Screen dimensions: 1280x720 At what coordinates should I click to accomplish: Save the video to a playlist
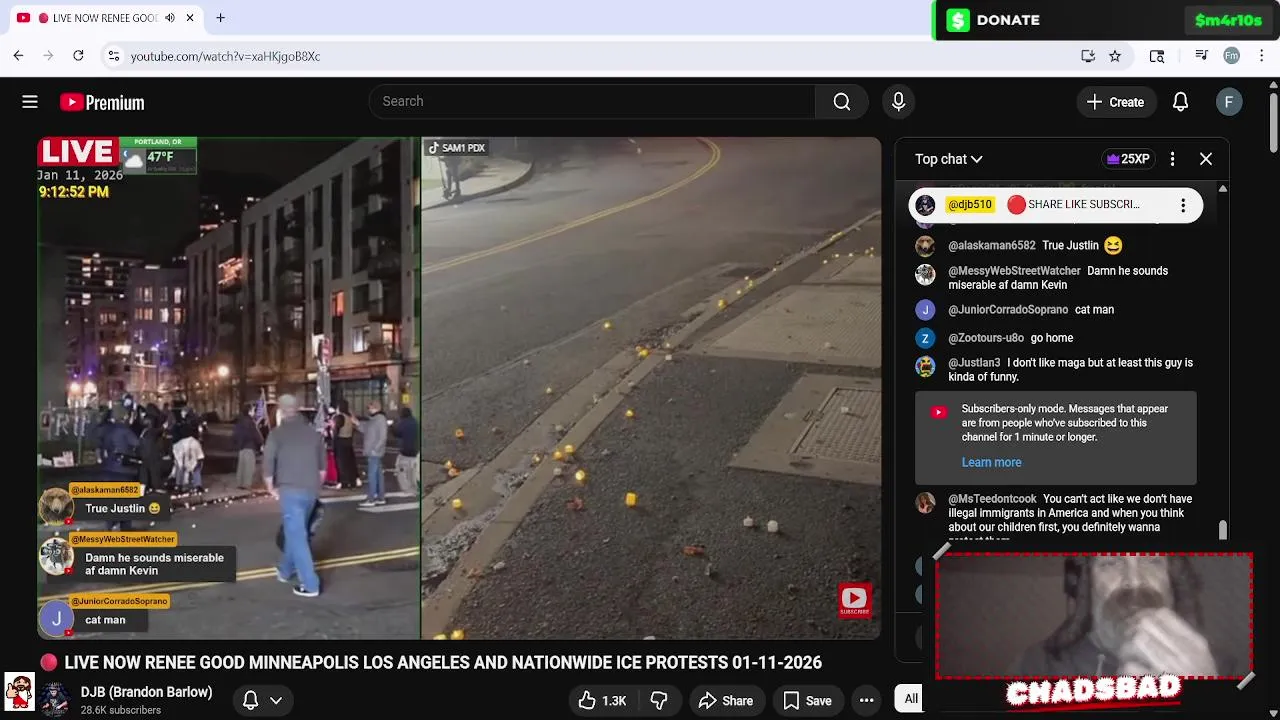[808, 701]
